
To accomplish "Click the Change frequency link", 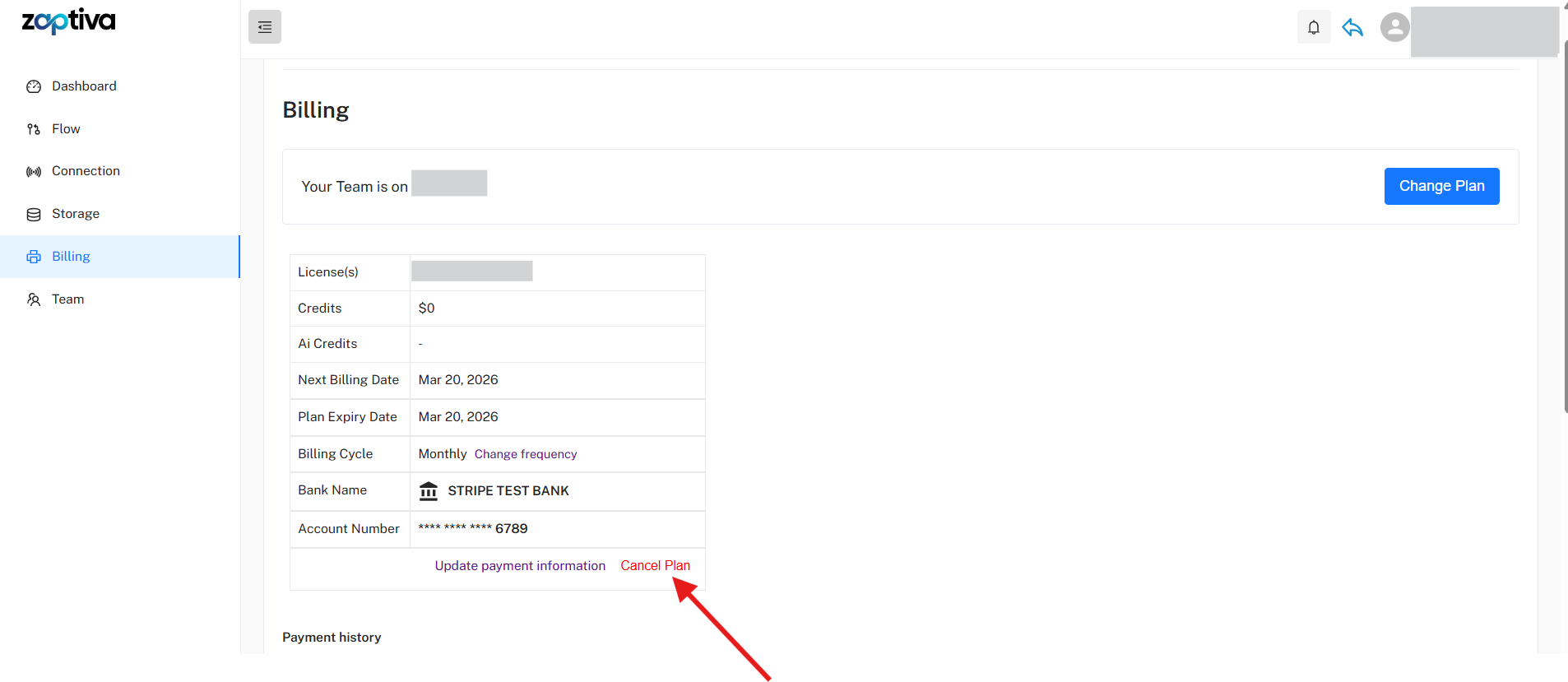I will tap(526, 454).
